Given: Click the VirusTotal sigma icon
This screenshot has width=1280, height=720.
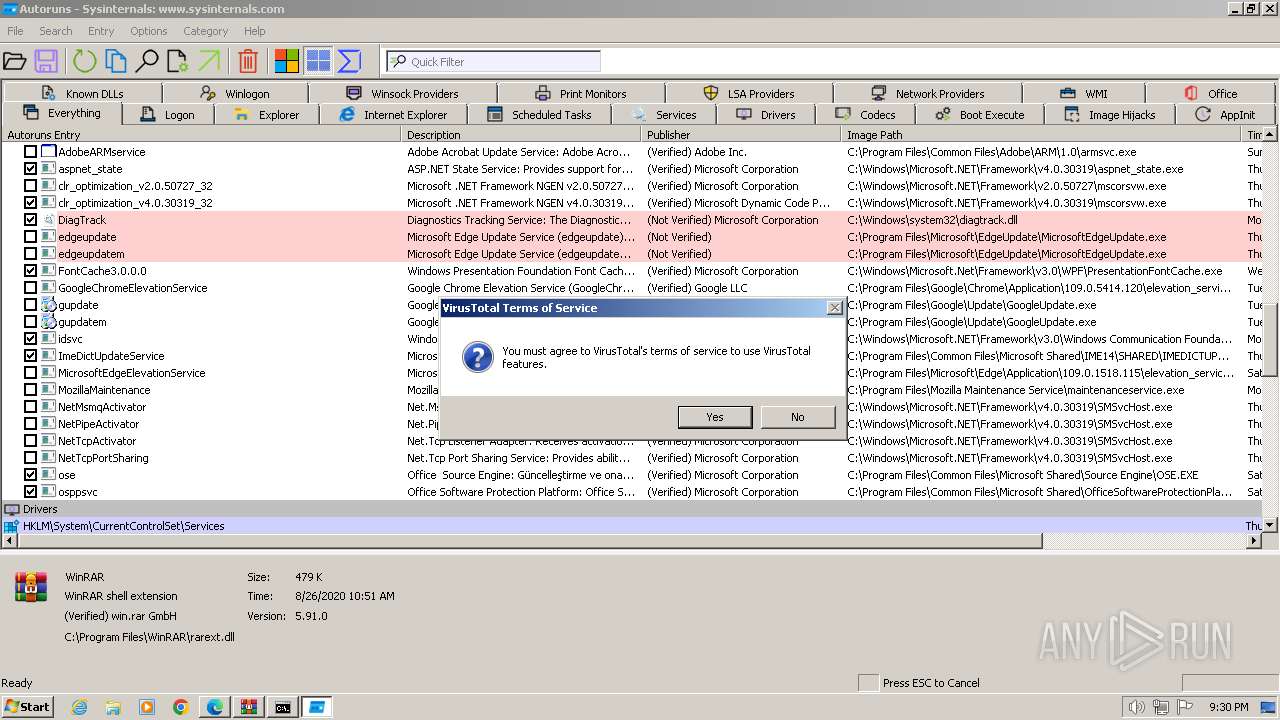Looking at the screenshot, I should point(349,62).
